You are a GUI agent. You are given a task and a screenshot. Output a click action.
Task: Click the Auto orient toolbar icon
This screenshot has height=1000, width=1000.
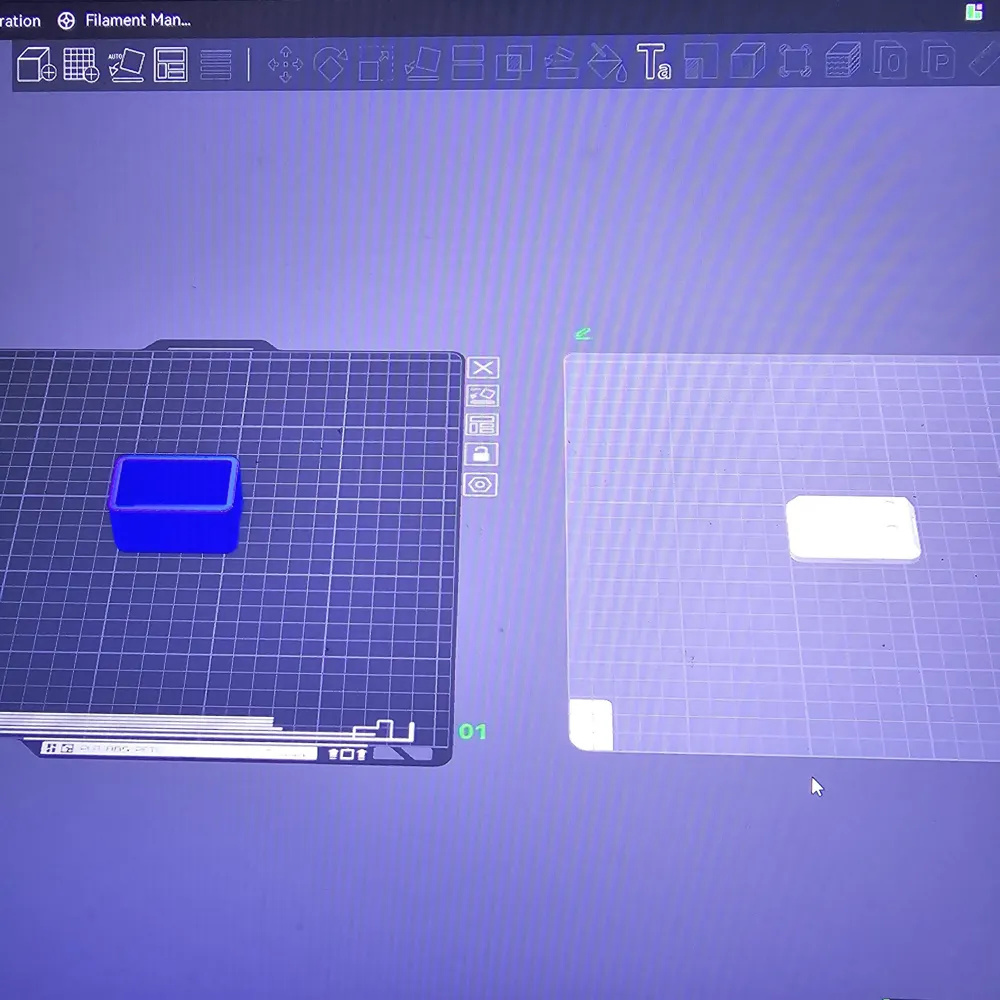[x=126, y=64]
